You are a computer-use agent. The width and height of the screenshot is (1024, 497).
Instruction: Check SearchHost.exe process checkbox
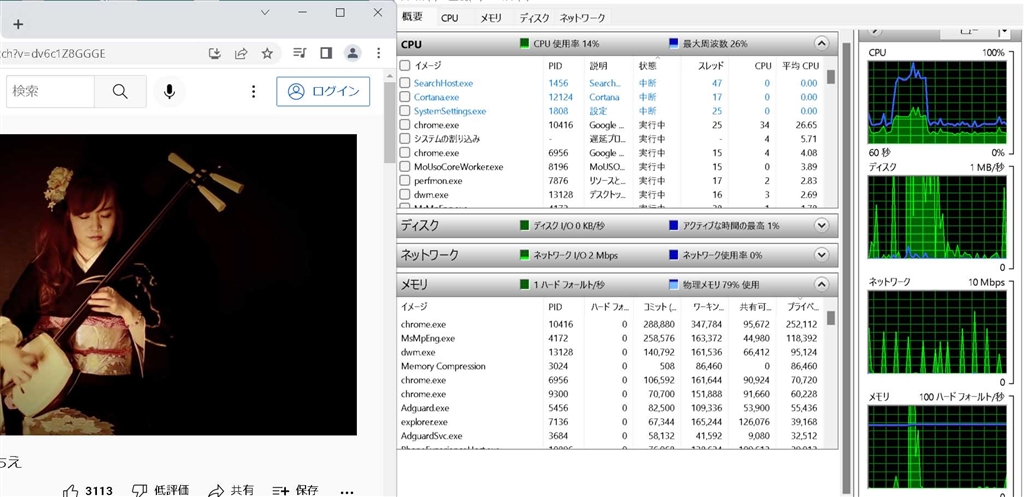click(405, 83)
